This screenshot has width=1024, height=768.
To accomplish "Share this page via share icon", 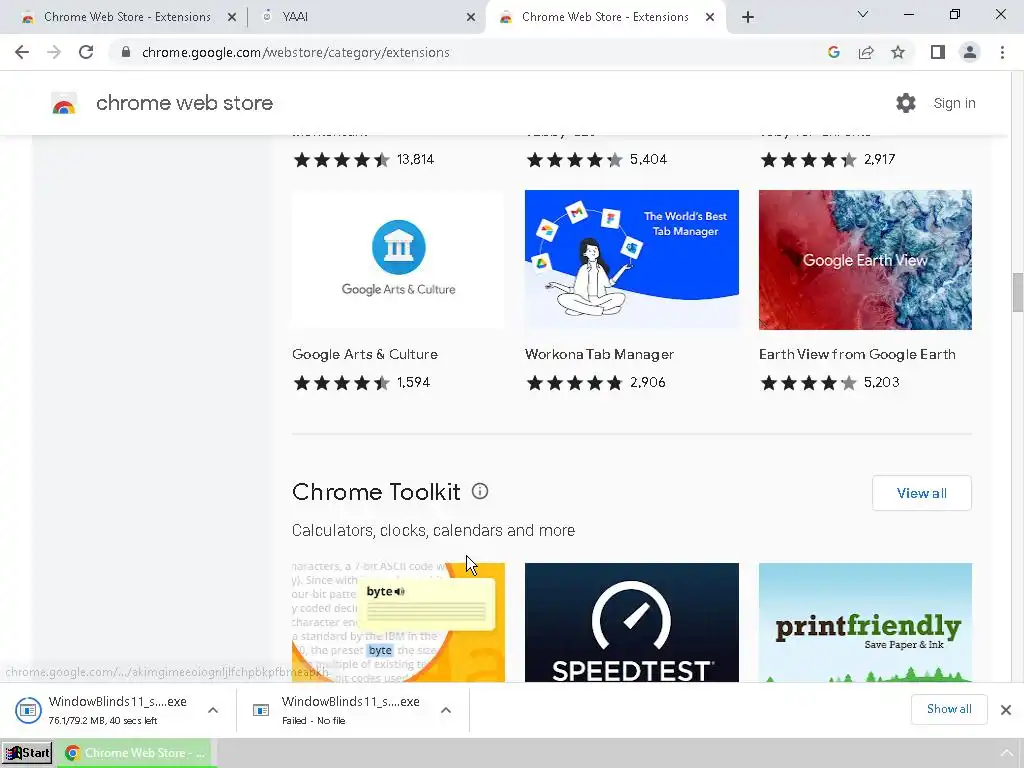I will tap(866, 52).
